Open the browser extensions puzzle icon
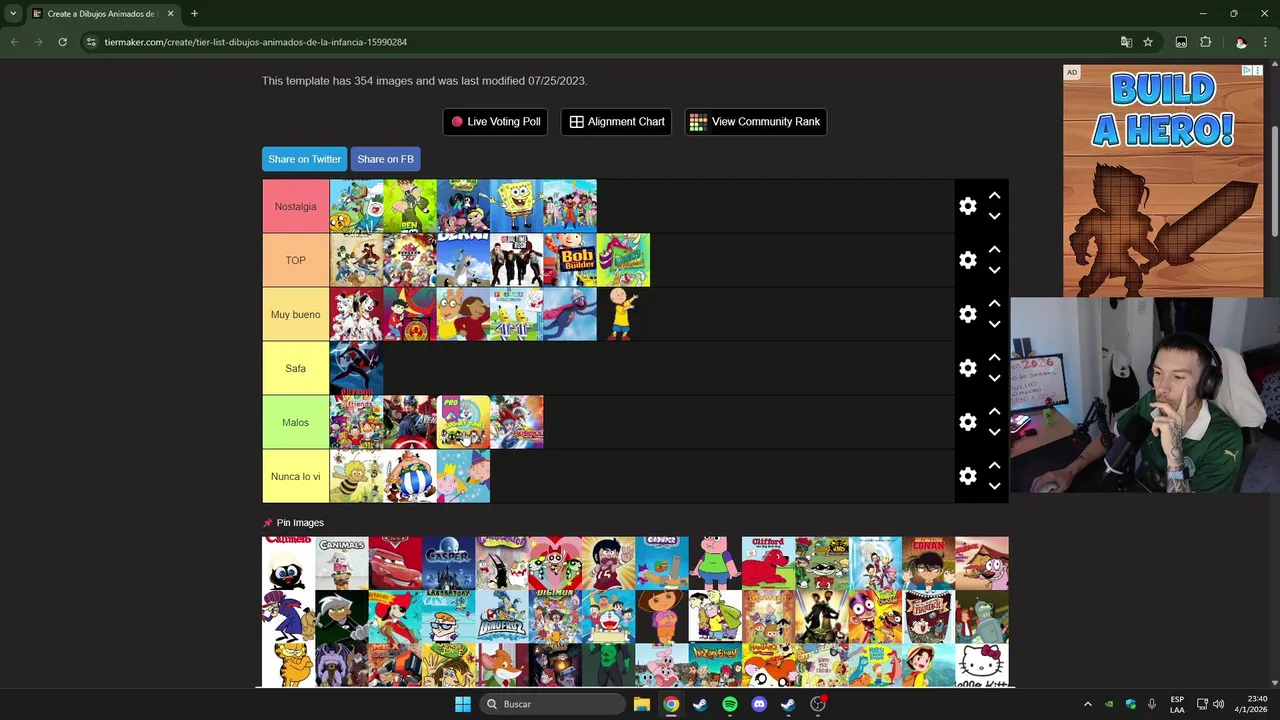Viewport: 1280px width, 720px height. point(1205,42)
